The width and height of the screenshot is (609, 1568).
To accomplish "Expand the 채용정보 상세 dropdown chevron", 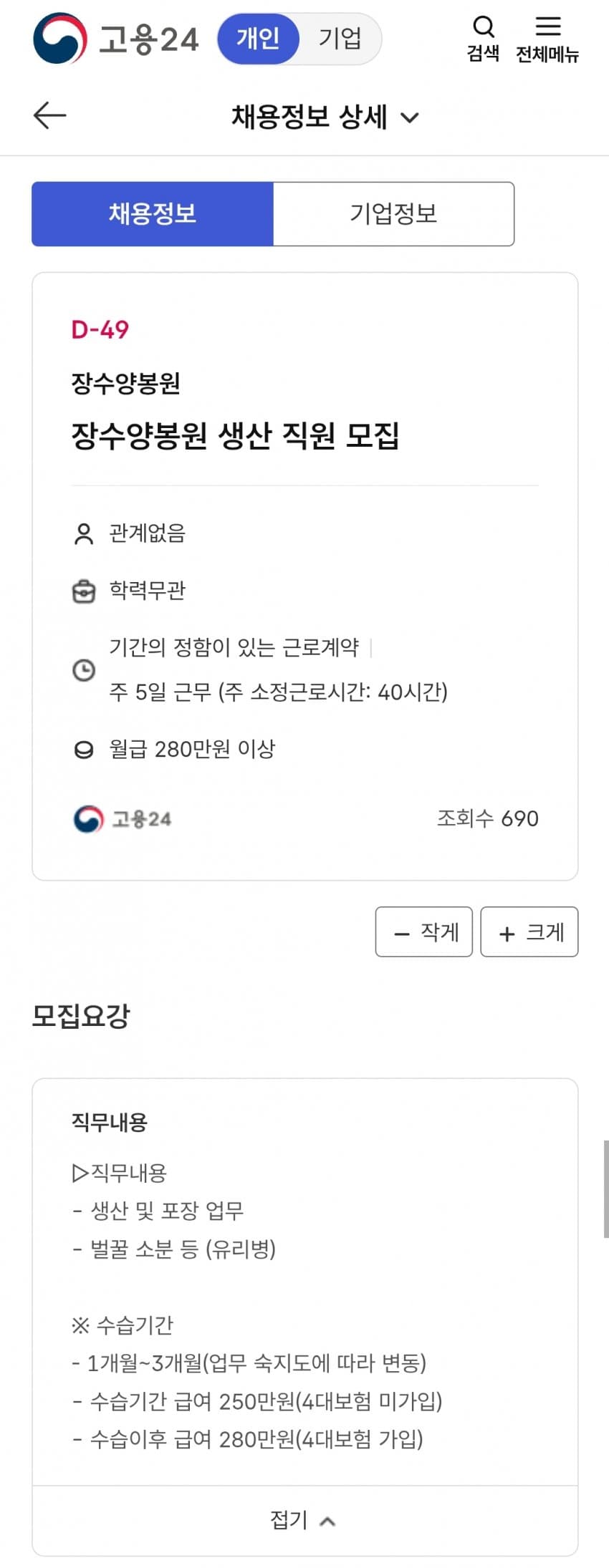I will (x=409, y=117).
